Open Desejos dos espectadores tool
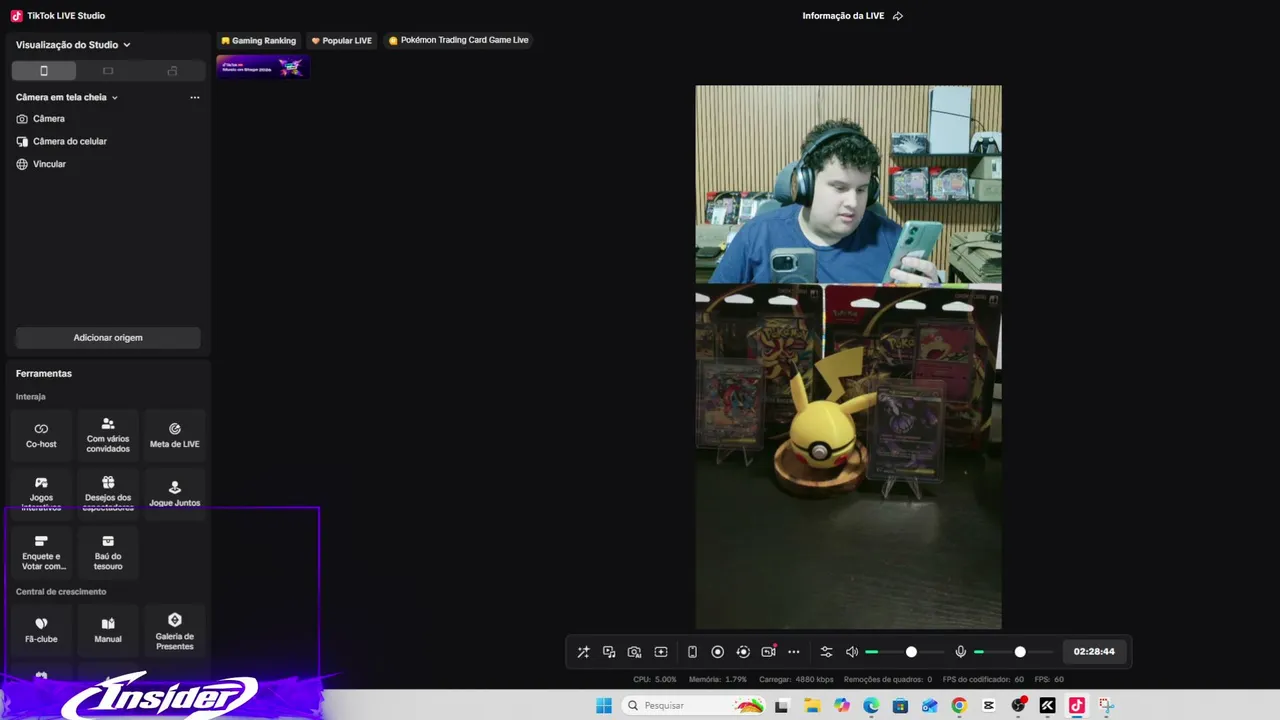Screen dimensions: 1280x720 (108, 493)
